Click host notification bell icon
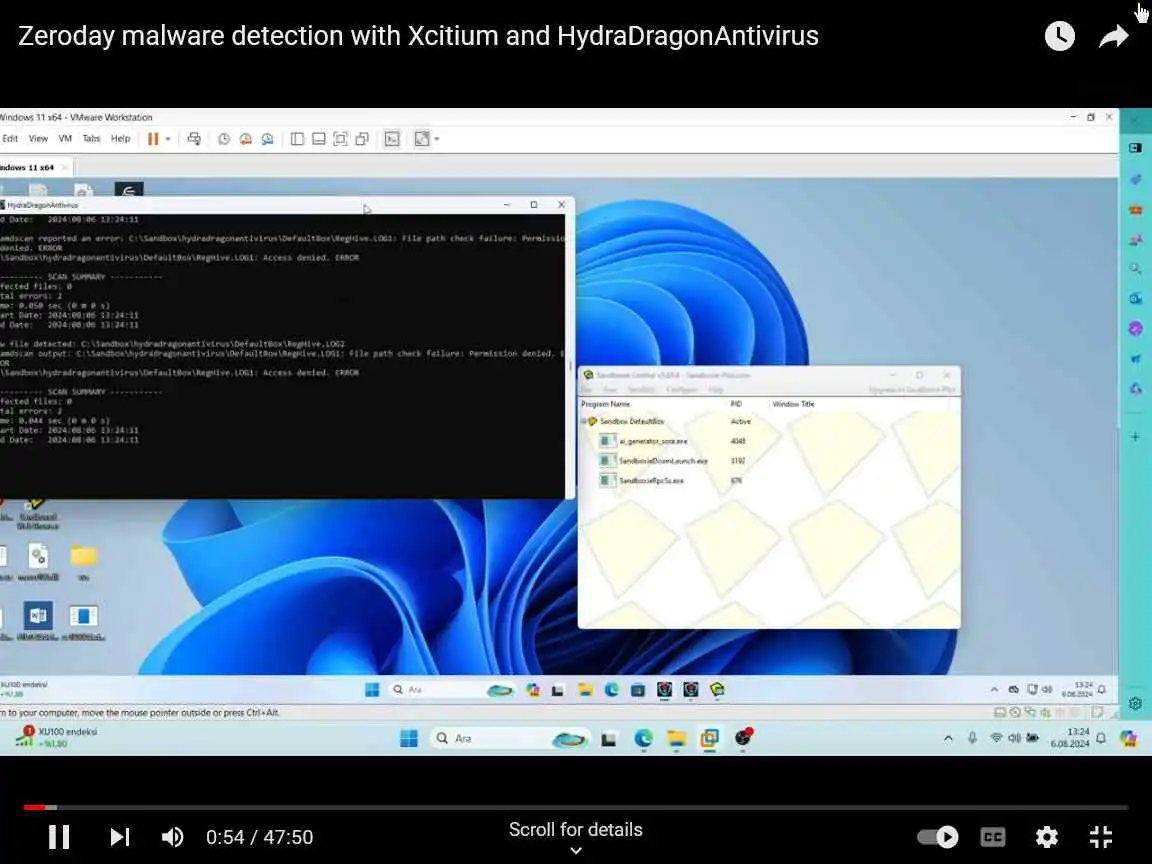Image resolution: width=1152 pixels, height=864 pixels. (1101, 738)
